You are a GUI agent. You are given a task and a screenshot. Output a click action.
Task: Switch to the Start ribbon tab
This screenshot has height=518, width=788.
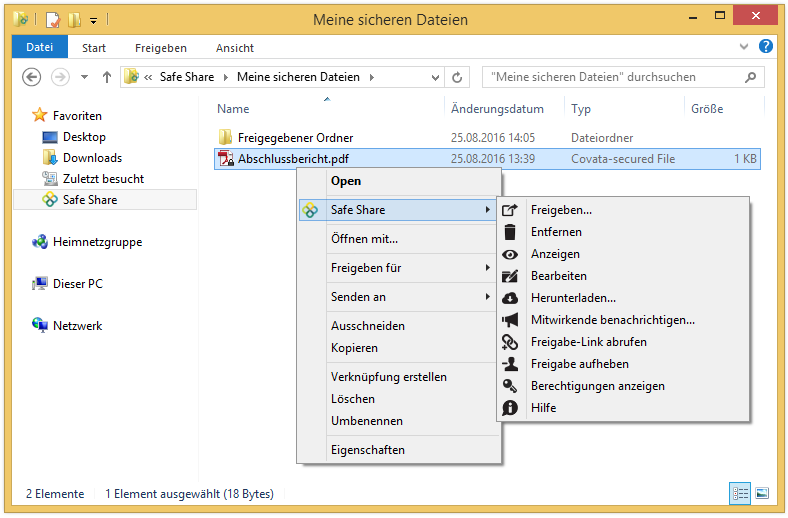click(x=94, y=48)
